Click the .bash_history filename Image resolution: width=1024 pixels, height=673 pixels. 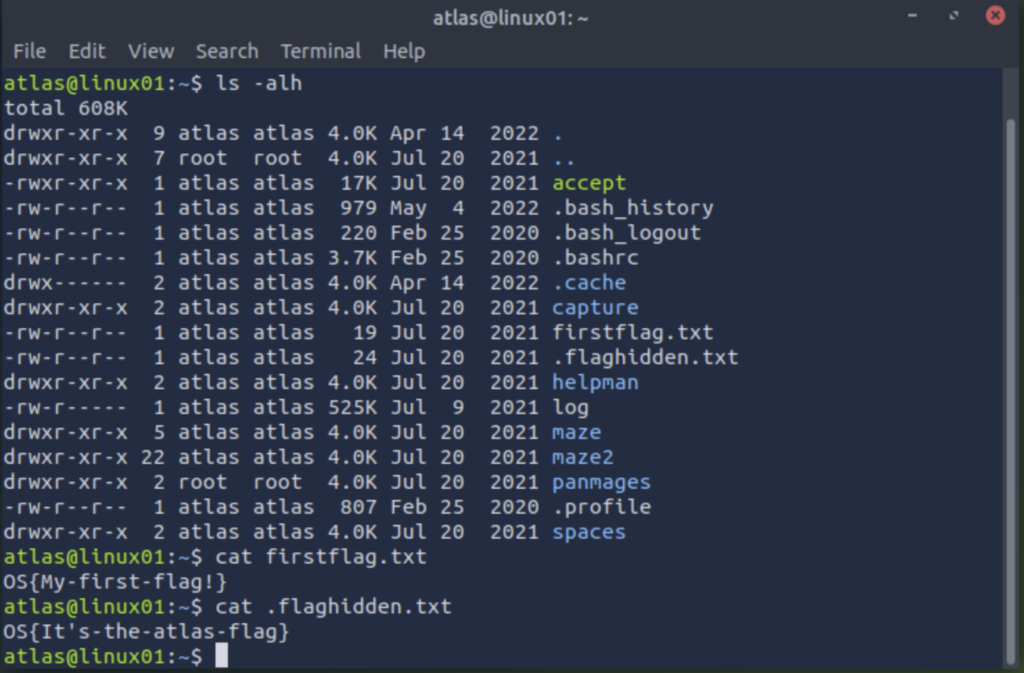coord(633,208)
